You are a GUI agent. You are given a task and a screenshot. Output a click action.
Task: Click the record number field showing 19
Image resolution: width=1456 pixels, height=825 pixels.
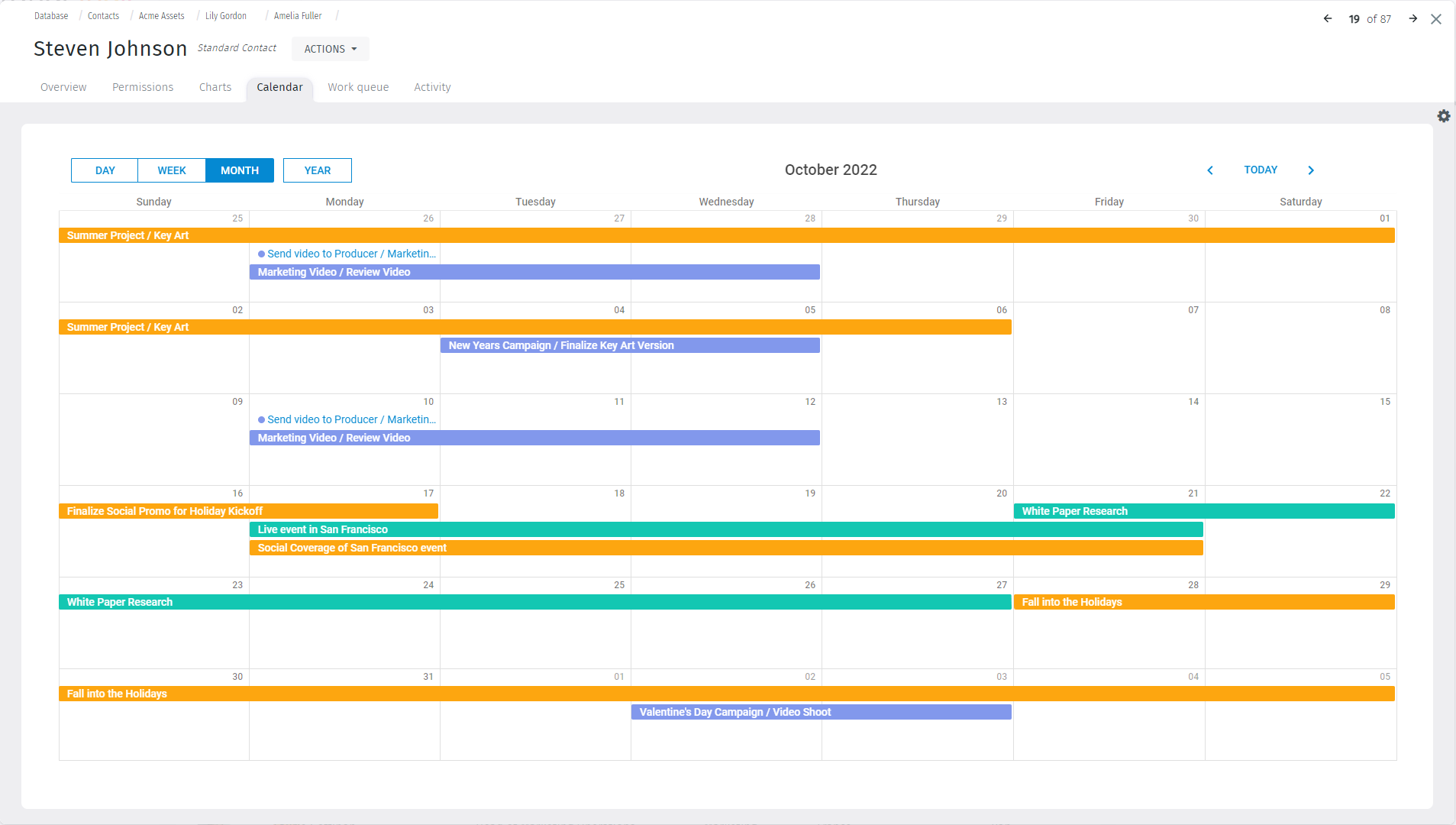click(1354, 18)
